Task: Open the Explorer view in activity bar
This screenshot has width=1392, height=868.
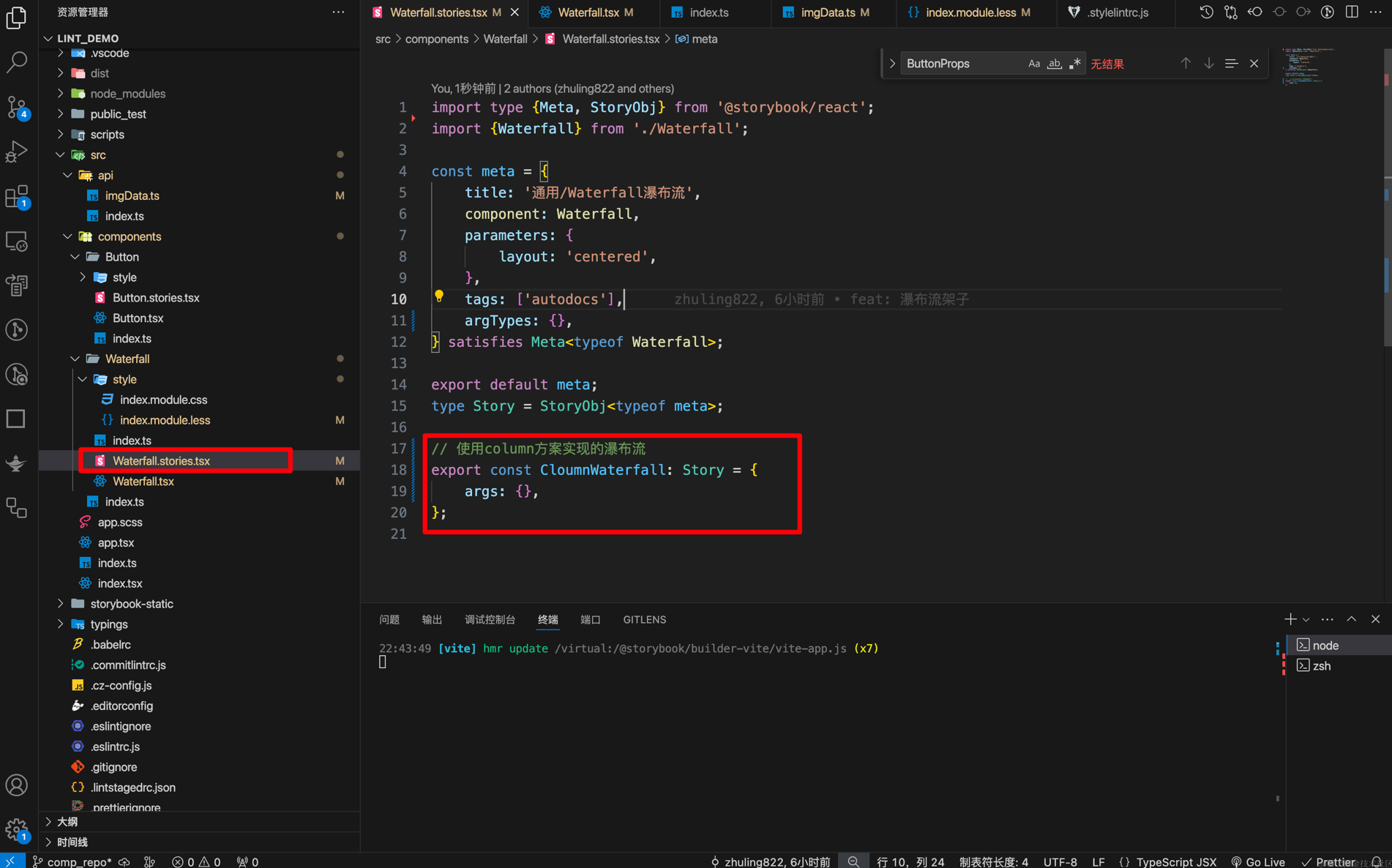Action: [x=16, y=18]
